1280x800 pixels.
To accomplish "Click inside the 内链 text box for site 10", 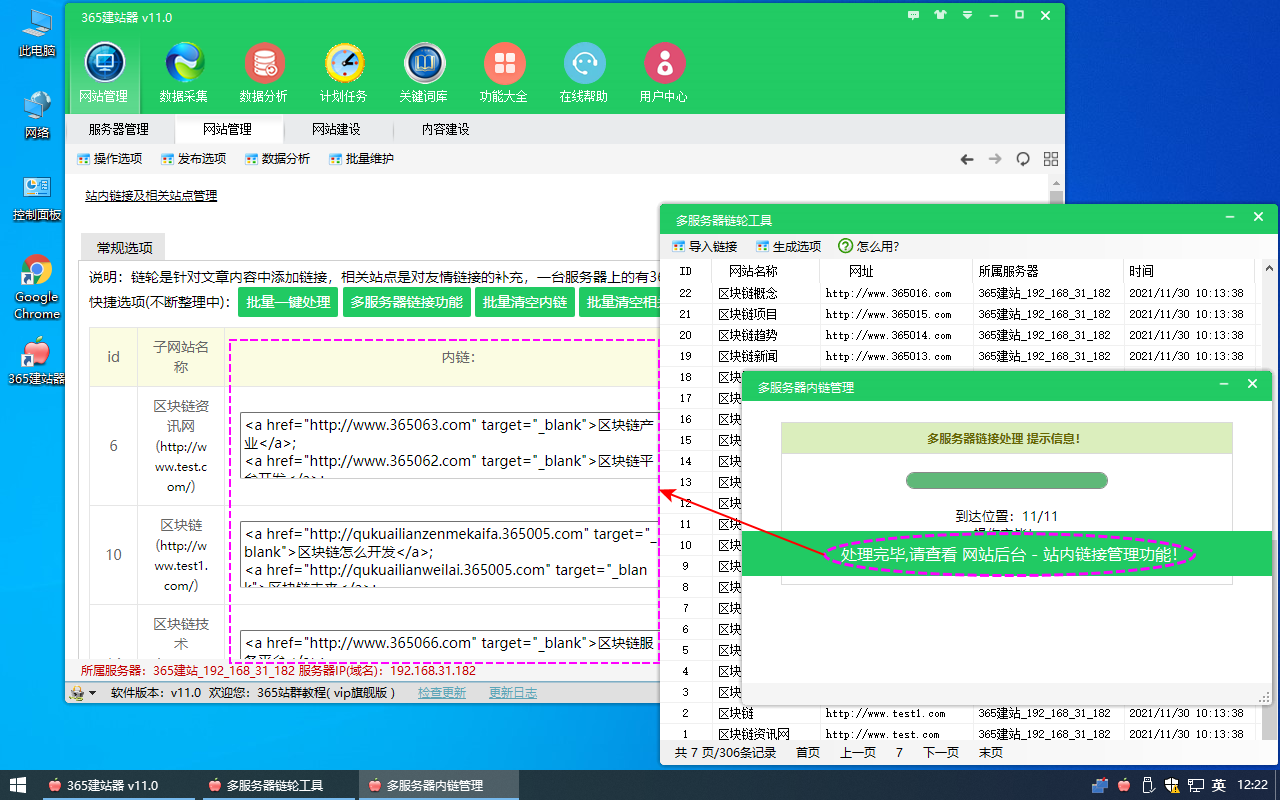I will (x=449, y=554).
